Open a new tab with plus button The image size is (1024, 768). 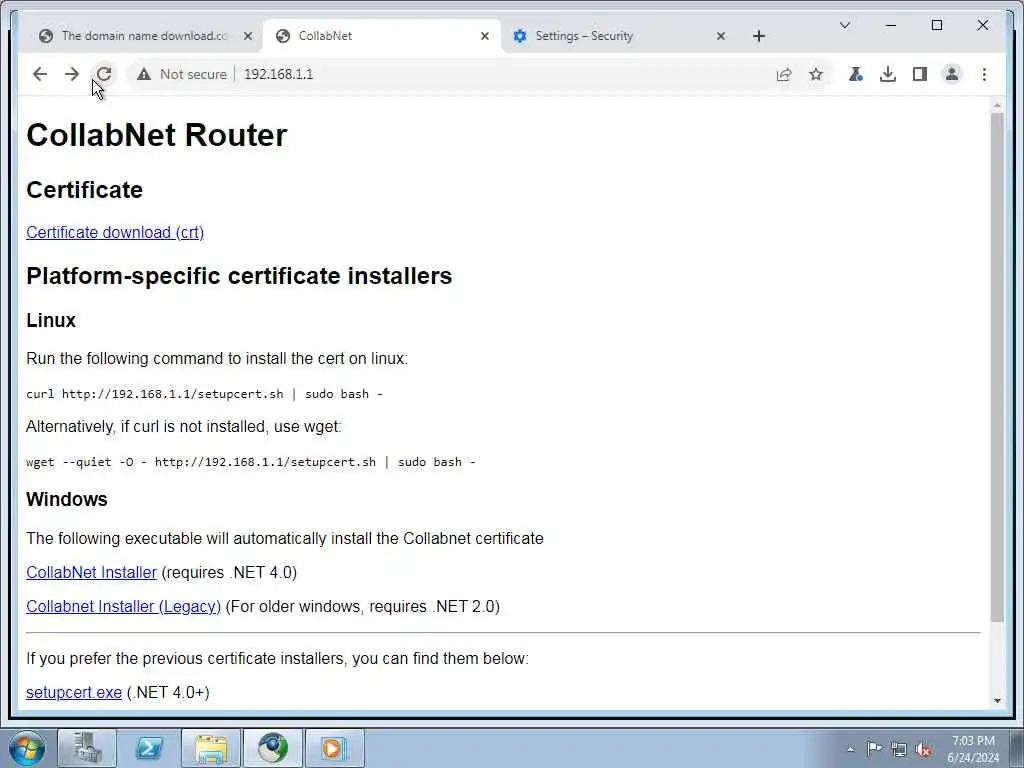click(x=758, y=36)
